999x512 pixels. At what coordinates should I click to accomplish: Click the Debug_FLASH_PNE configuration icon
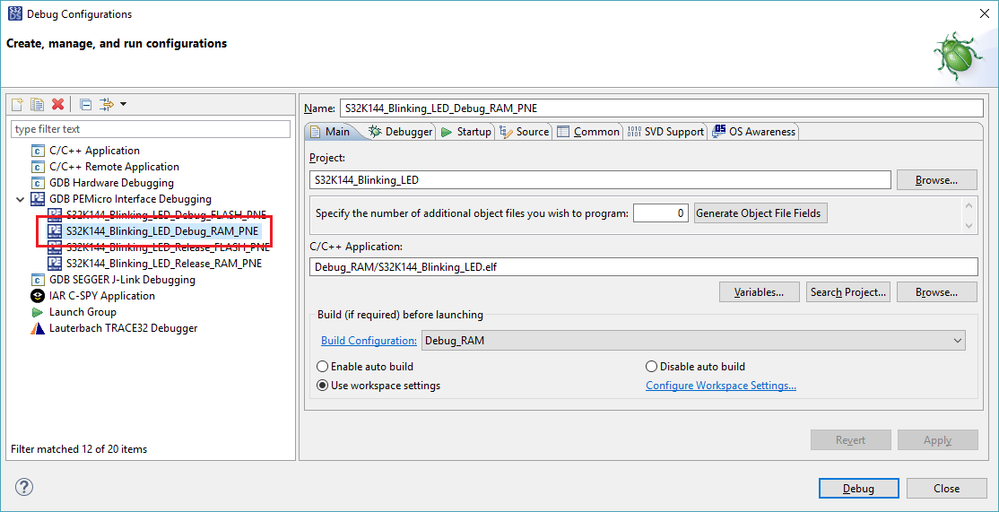(54, 215)
